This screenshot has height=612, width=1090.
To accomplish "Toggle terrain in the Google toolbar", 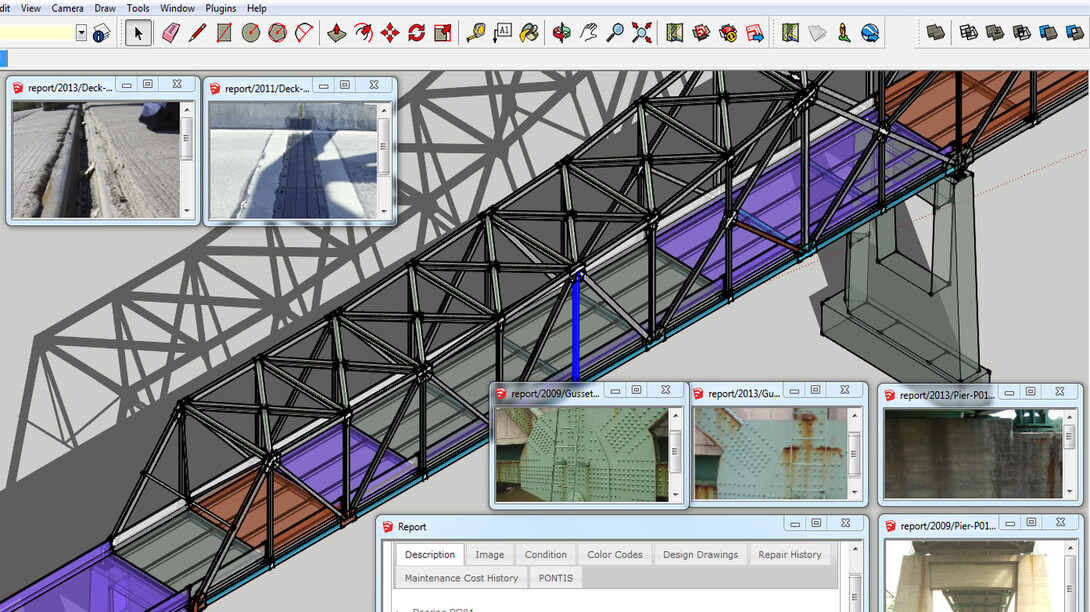I will pos(818,33).
